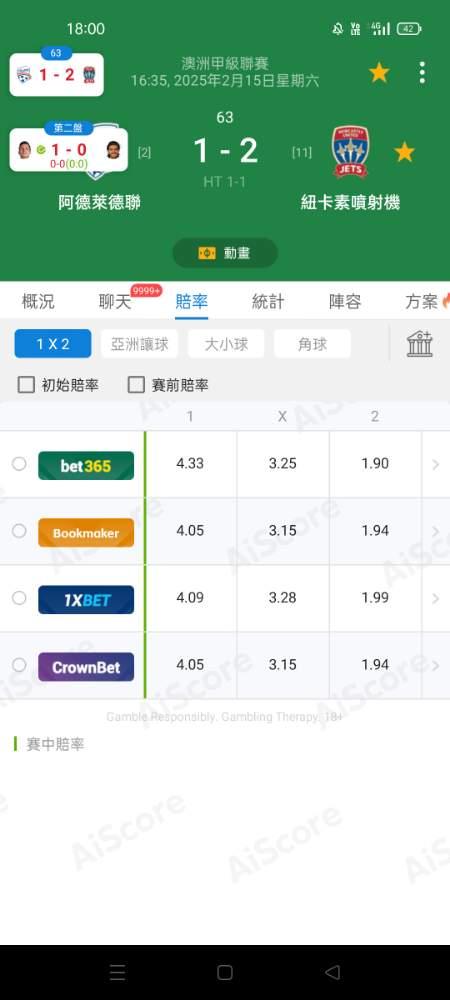Switch to the 陣容 lineup tab

pyautogui.click(x=345, y=302)
